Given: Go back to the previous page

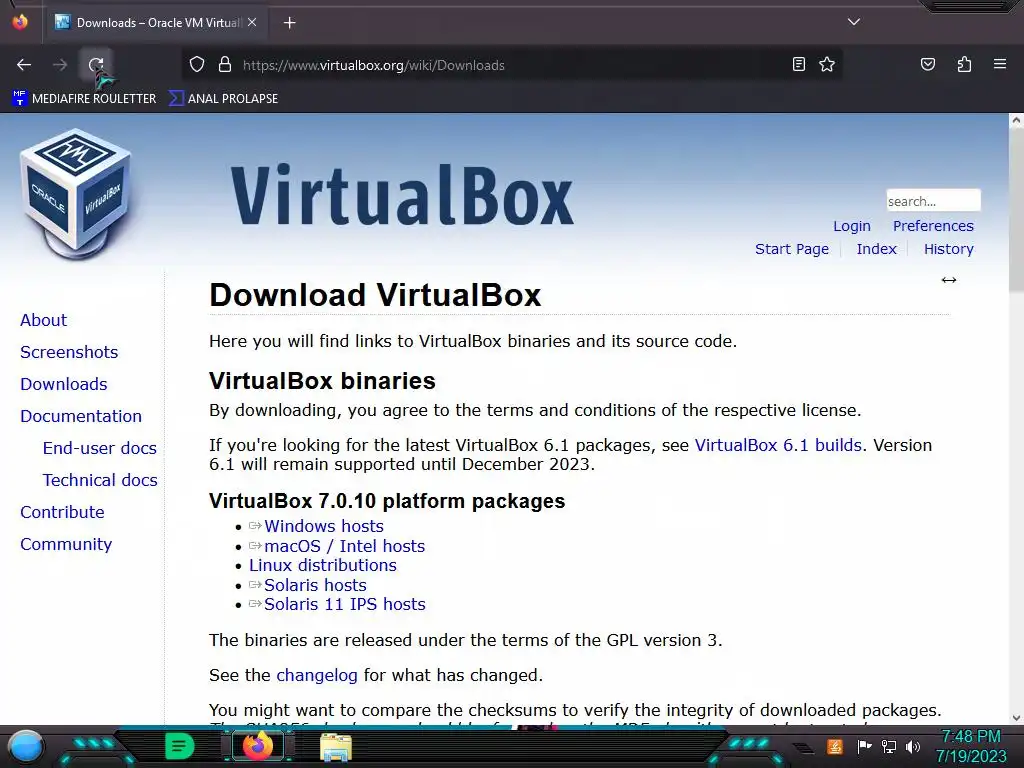Looking at the screenshot, I should 24,65.
